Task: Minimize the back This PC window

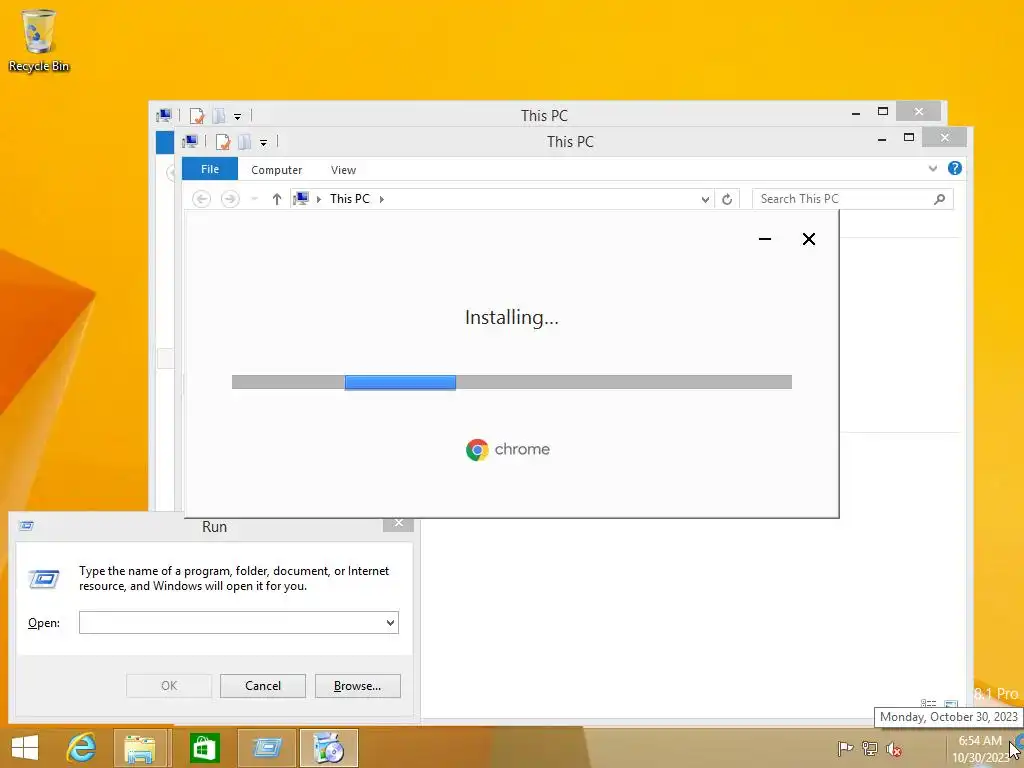Action: click(856, 113)
